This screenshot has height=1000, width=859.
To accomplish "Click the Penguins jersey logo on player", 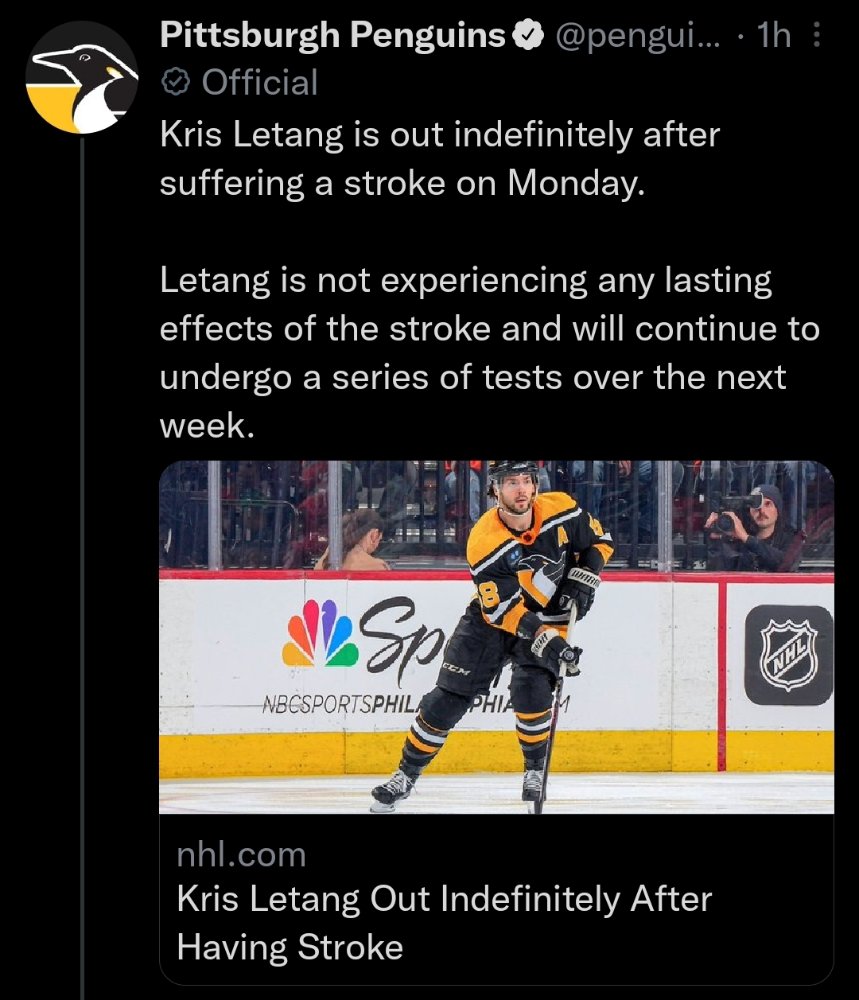I will tap(540, 579).
